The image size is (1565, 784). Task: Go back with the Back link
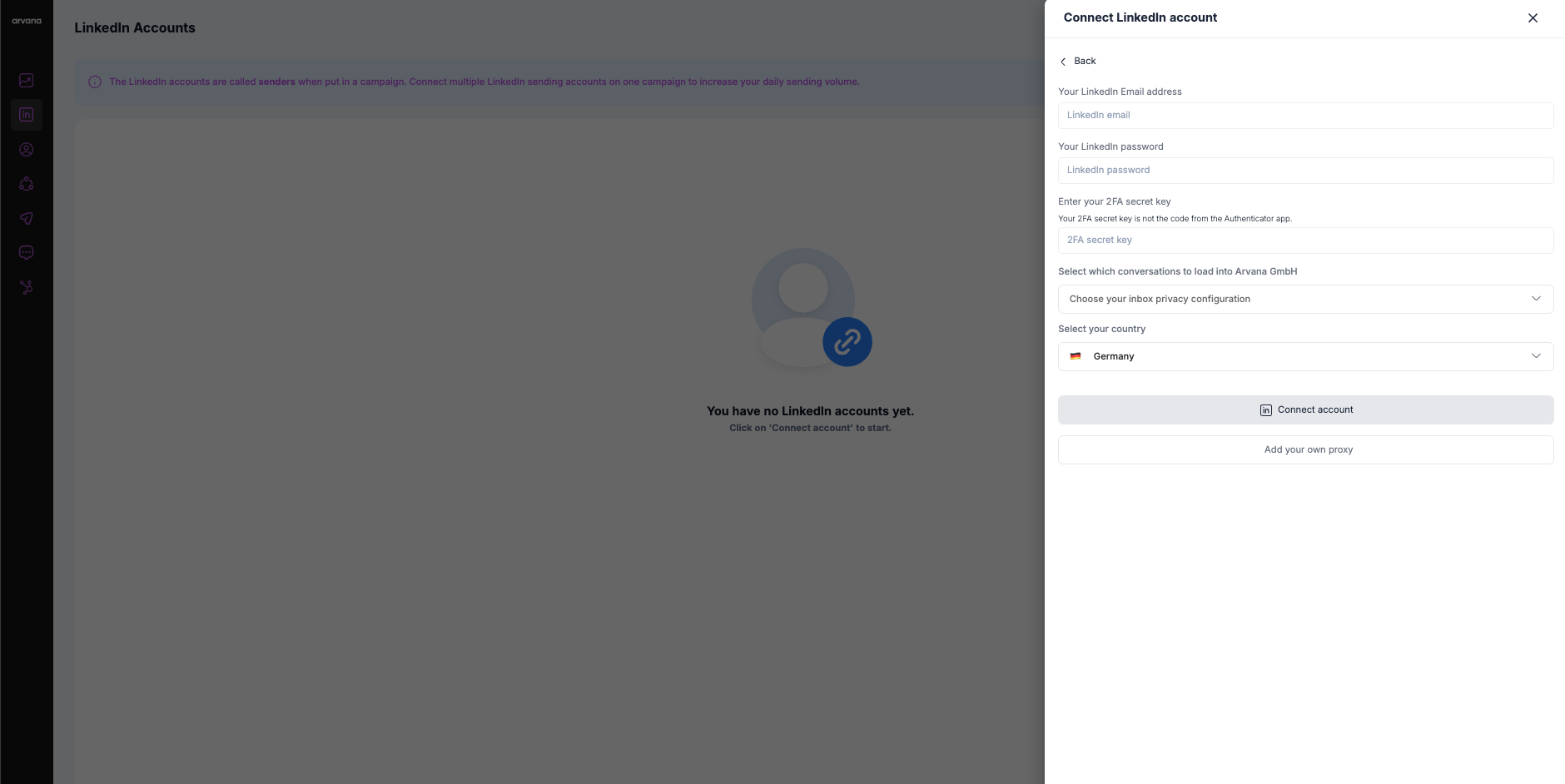pos(1078,61)
